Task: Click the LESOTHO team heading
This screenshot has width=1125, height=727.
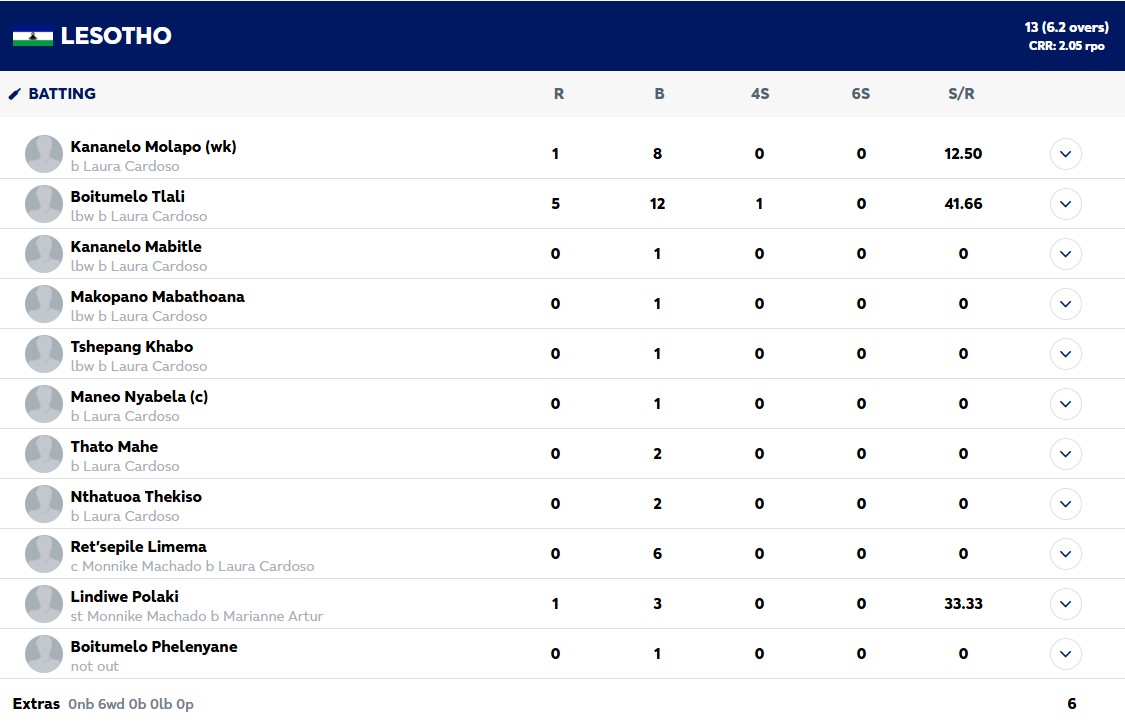Action: (x=116, y=36)
